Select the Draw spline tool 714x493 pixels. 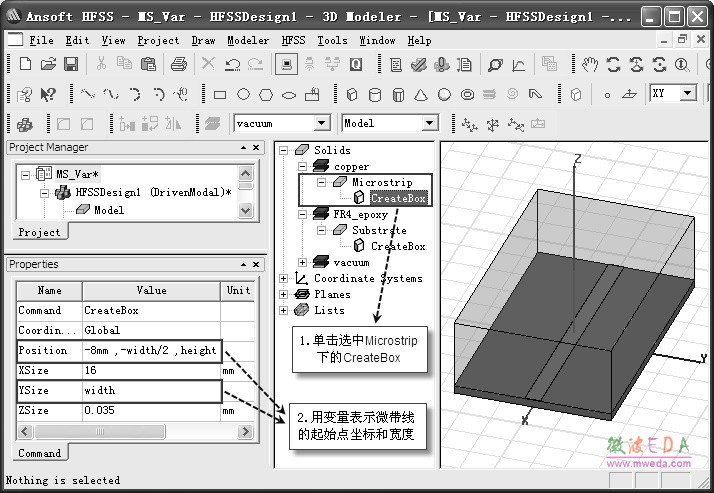[x=111, y=94]
